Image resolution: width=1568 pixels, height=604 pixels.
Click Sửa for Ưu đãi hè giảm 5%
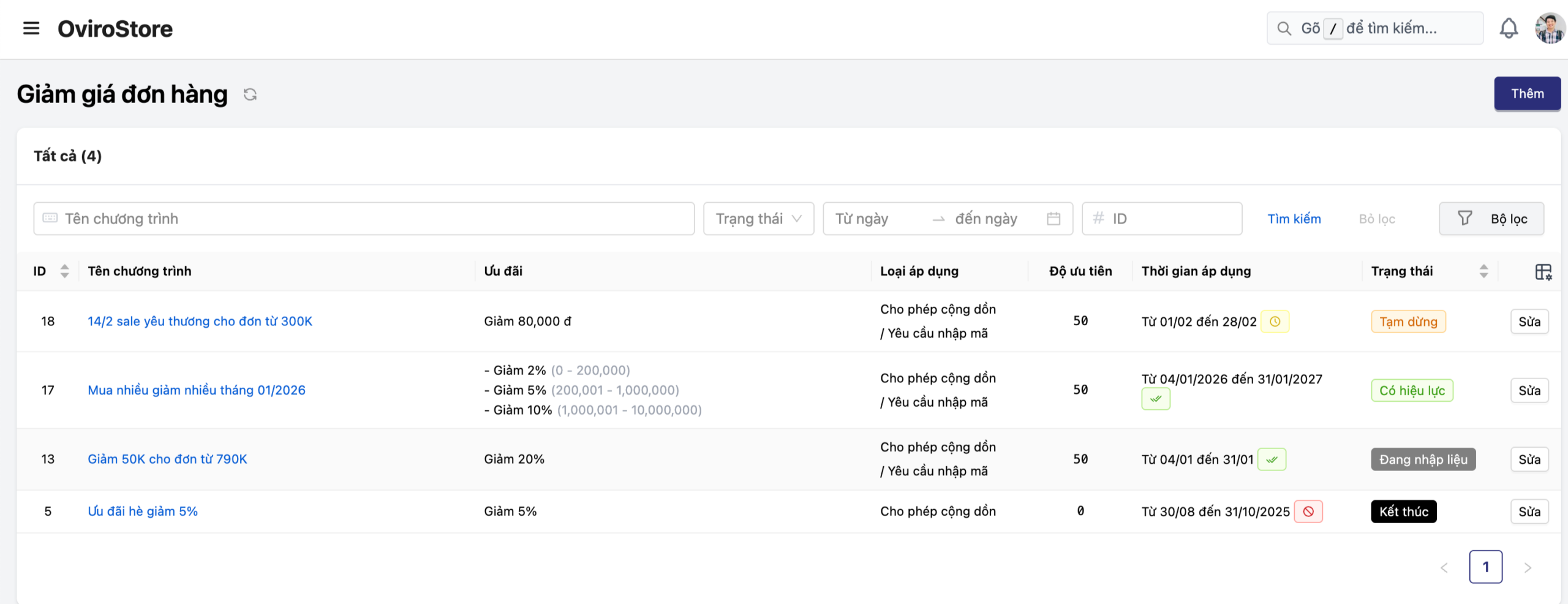pos(1529,512)
